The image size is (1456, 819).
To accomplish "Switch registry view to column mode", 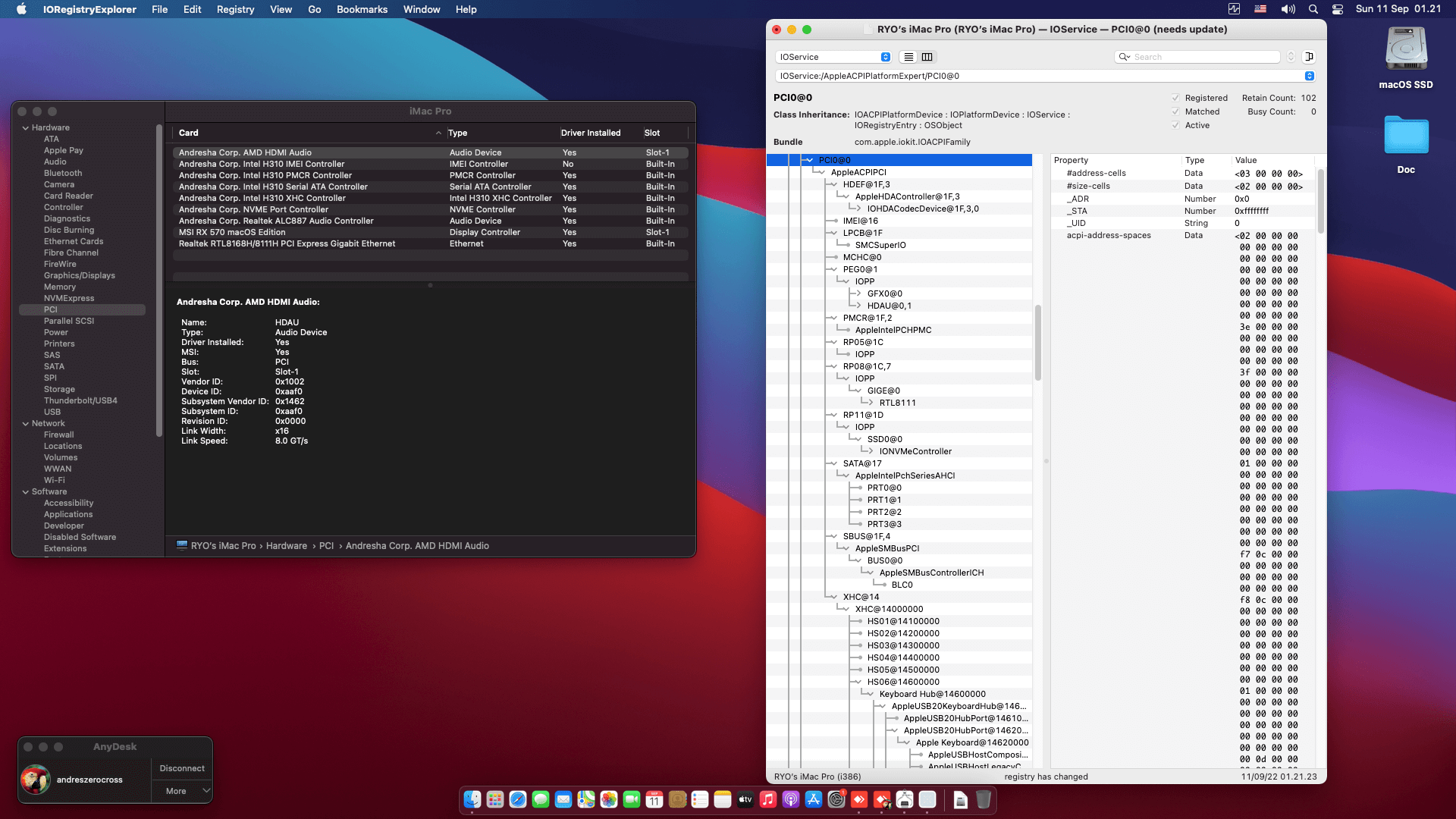I will (x=927, y=57).
